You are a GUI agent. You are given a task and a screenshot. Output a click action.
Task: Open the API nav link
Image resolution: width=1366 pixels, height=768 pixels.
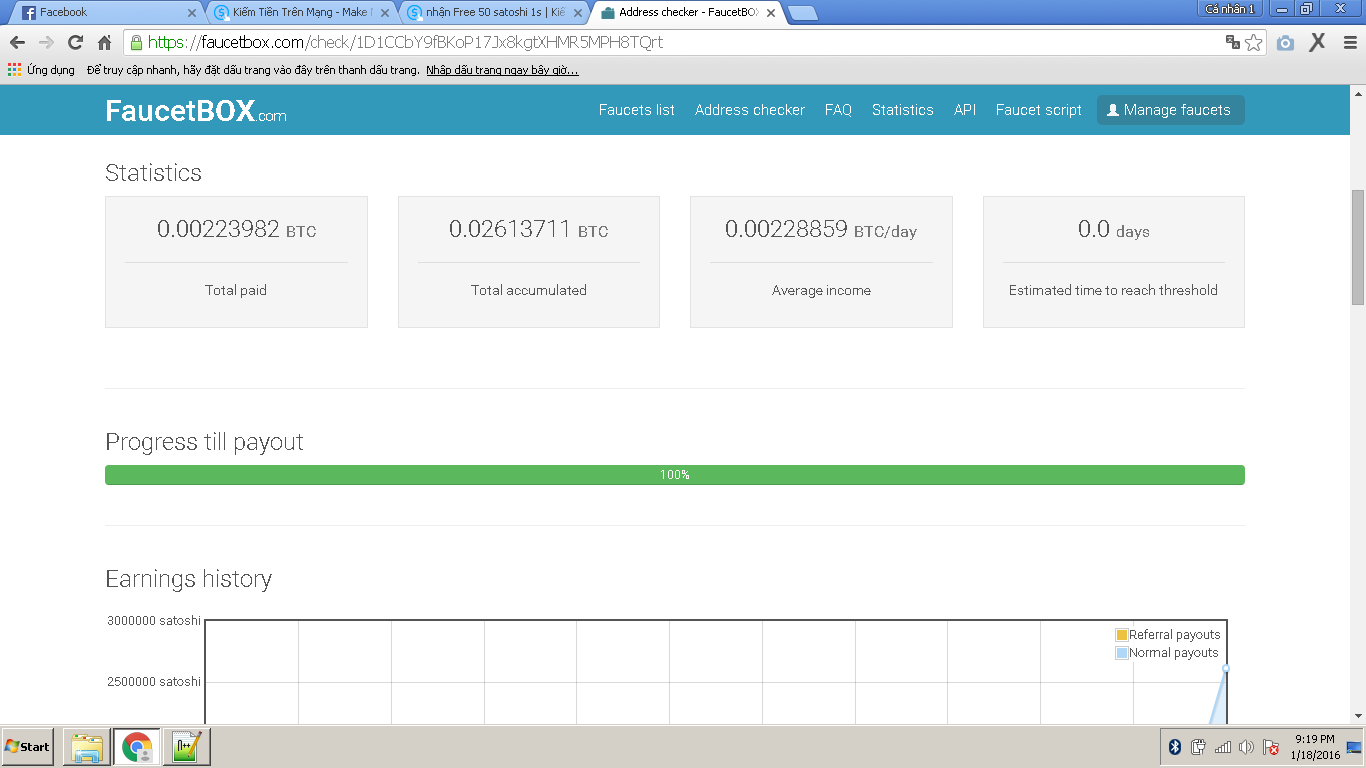[965, 110]
